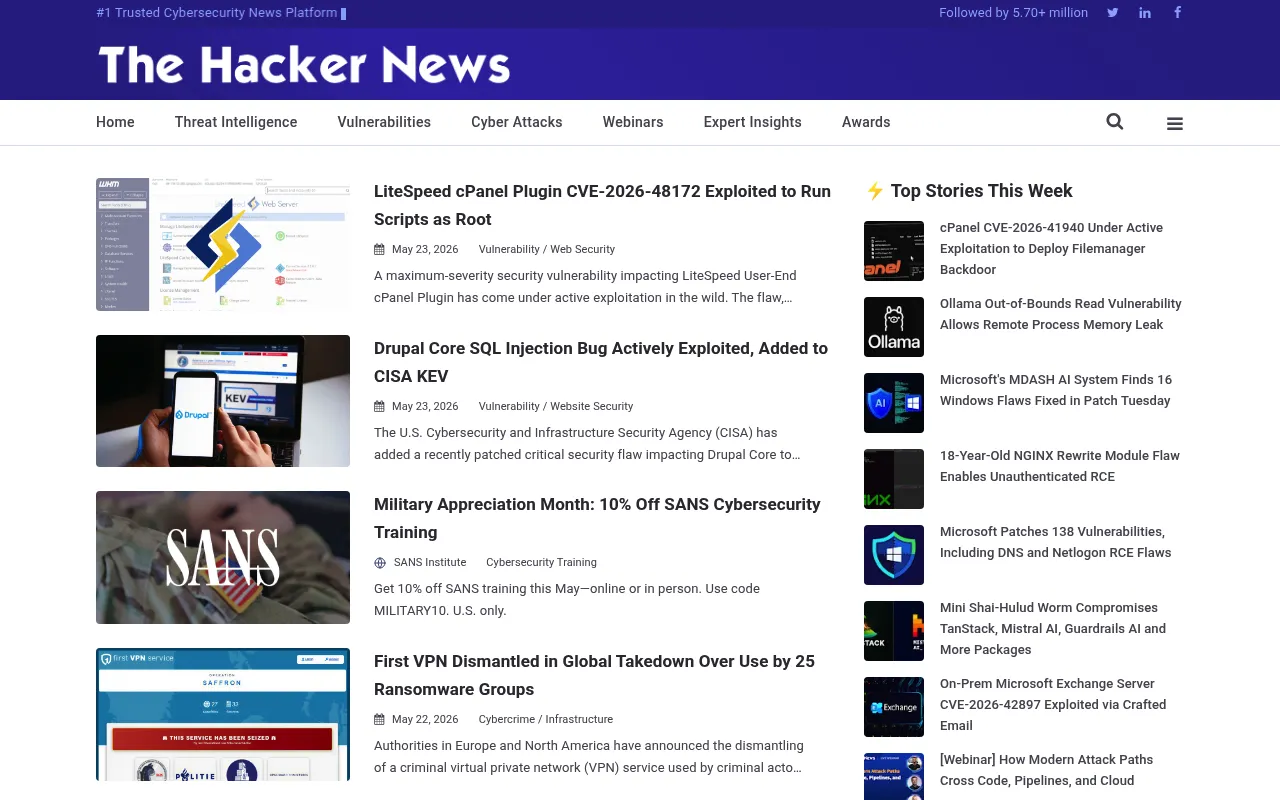Open the Threat Intelligence section
This screenshot has height=800, width=1280.
pos(236,122)
